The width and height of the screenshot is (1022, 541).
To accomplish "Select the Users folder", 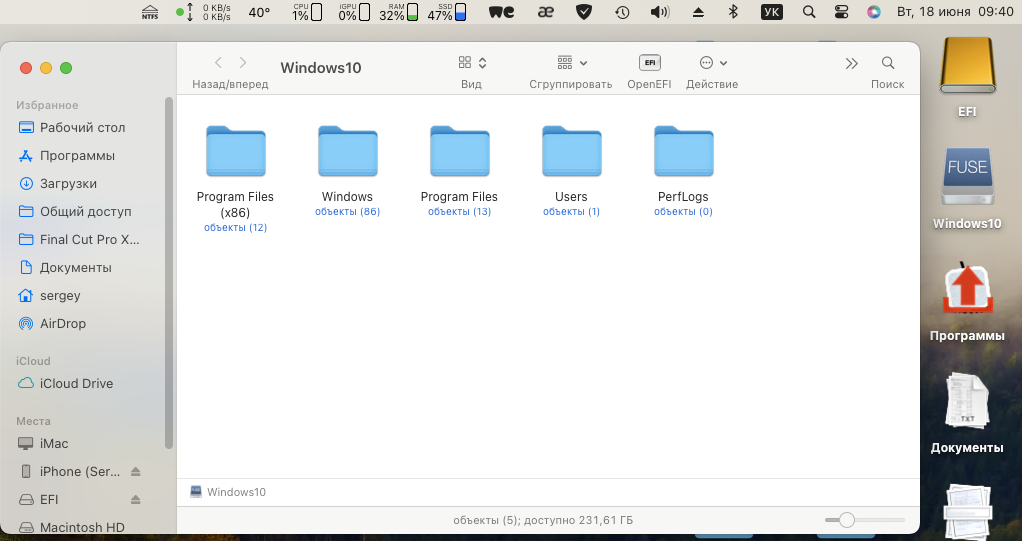I will 572,151.
